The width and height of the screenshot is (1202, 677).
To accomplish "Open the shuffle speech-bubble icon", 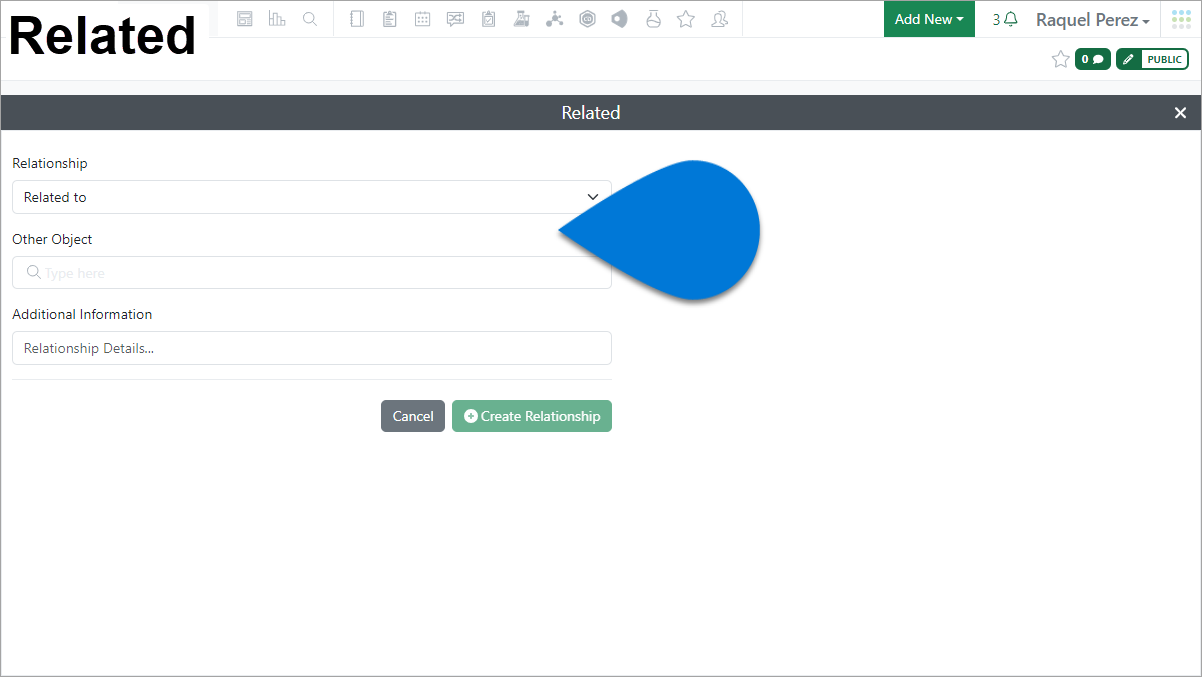I will click(x=456, y=19).
